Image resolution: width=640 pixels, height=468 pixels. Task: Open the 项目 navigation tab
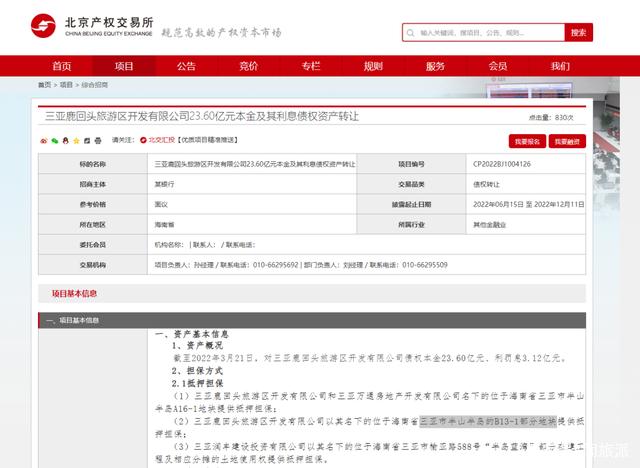[124, 66]
